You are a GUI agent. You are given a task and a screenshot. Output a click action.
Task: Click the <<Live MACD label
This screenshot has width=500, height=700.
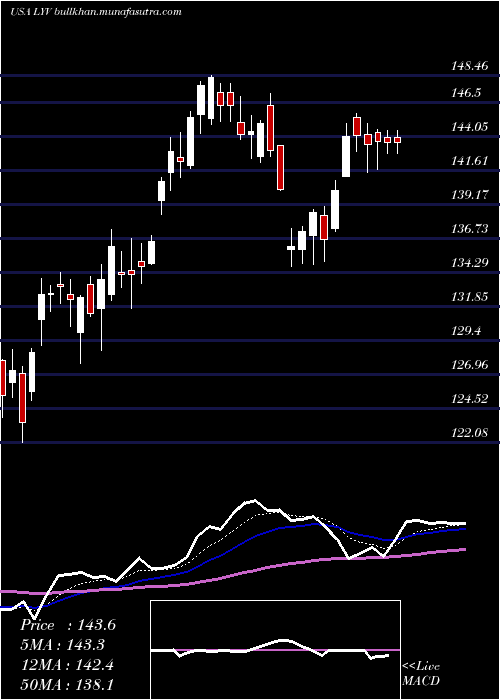421,673
